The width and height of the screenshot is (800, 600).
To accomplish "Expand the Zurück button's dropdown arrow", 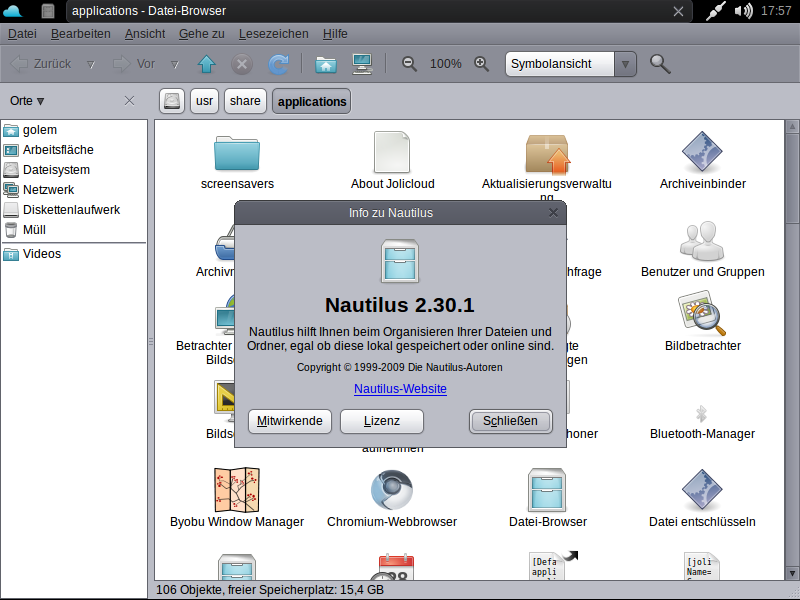I will coord(91,63).
